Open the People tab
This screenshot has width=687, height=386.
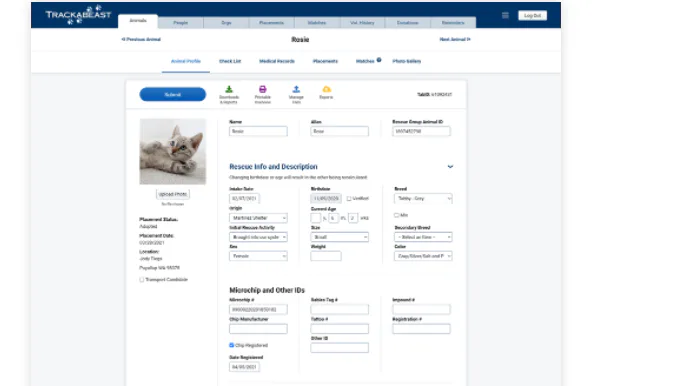coord(181,23)
